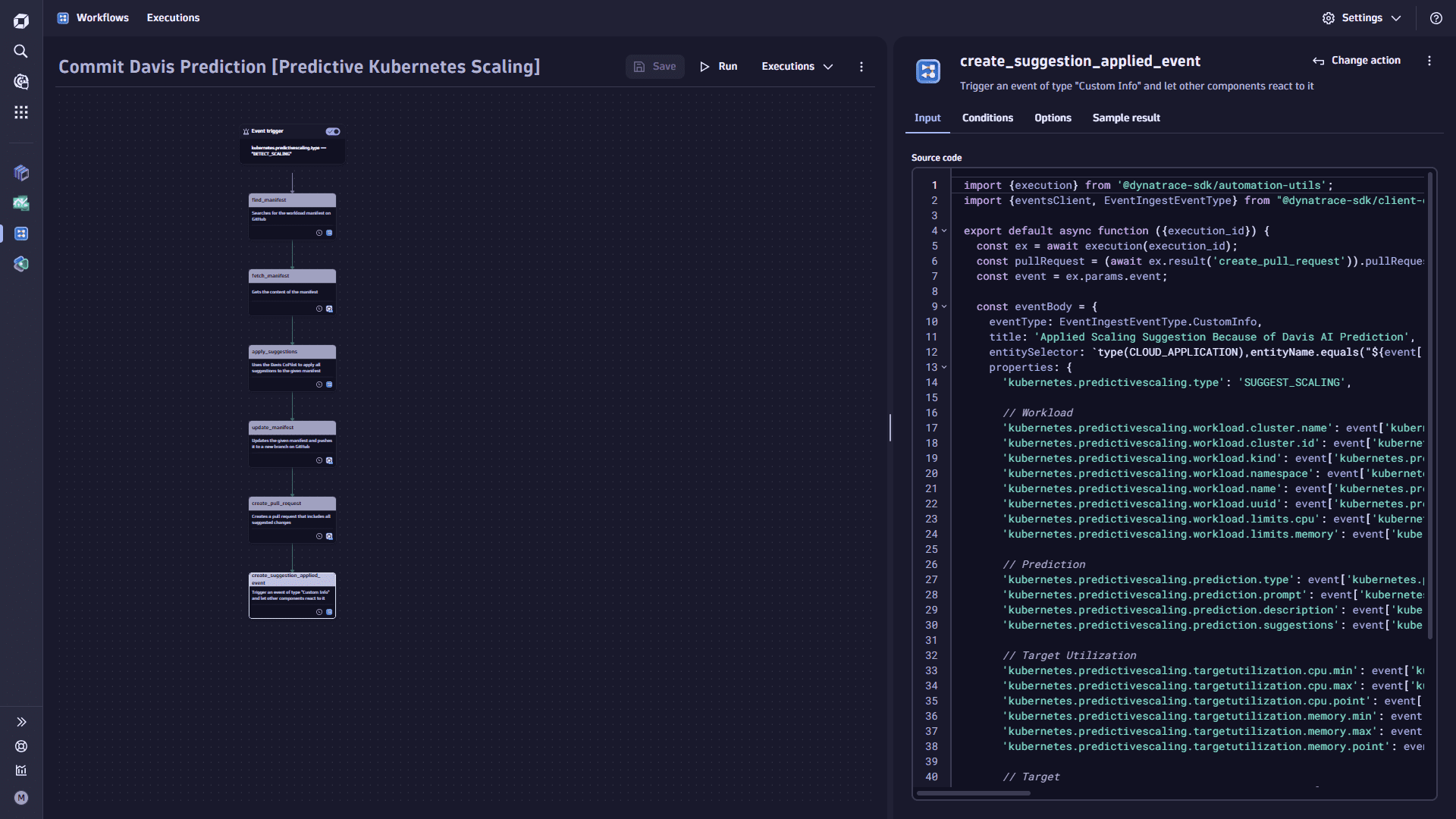The height and width of the screenshot is (819, 1456).
Task: Open the Executions tab in top bar
Action: (x=173, y=17)
